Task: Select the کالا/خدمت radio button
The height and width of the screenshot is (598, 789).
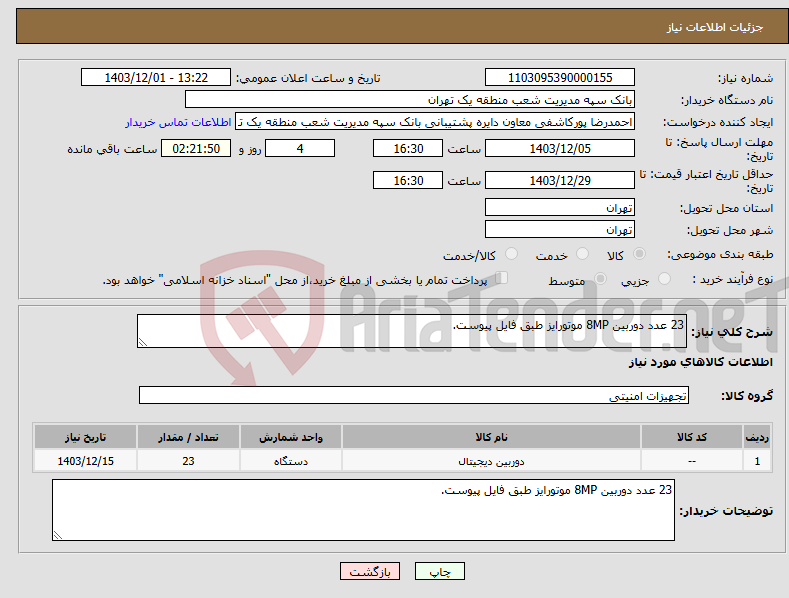Action: click(511, 254)
